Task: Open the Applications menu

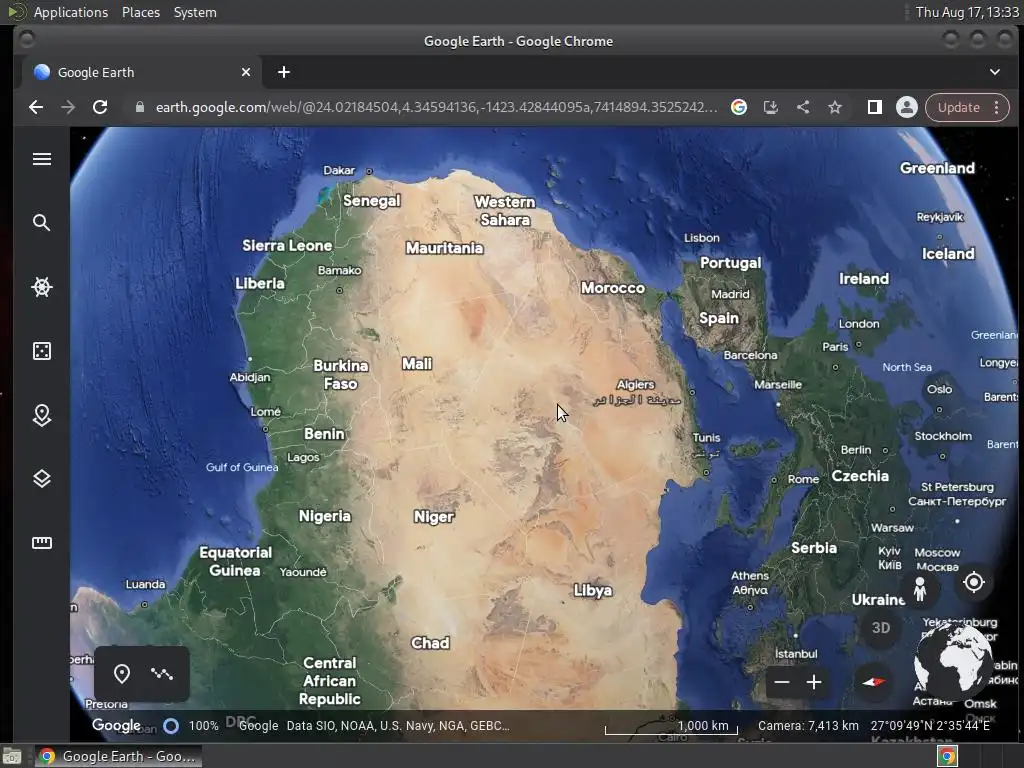Action: [71, 12]
